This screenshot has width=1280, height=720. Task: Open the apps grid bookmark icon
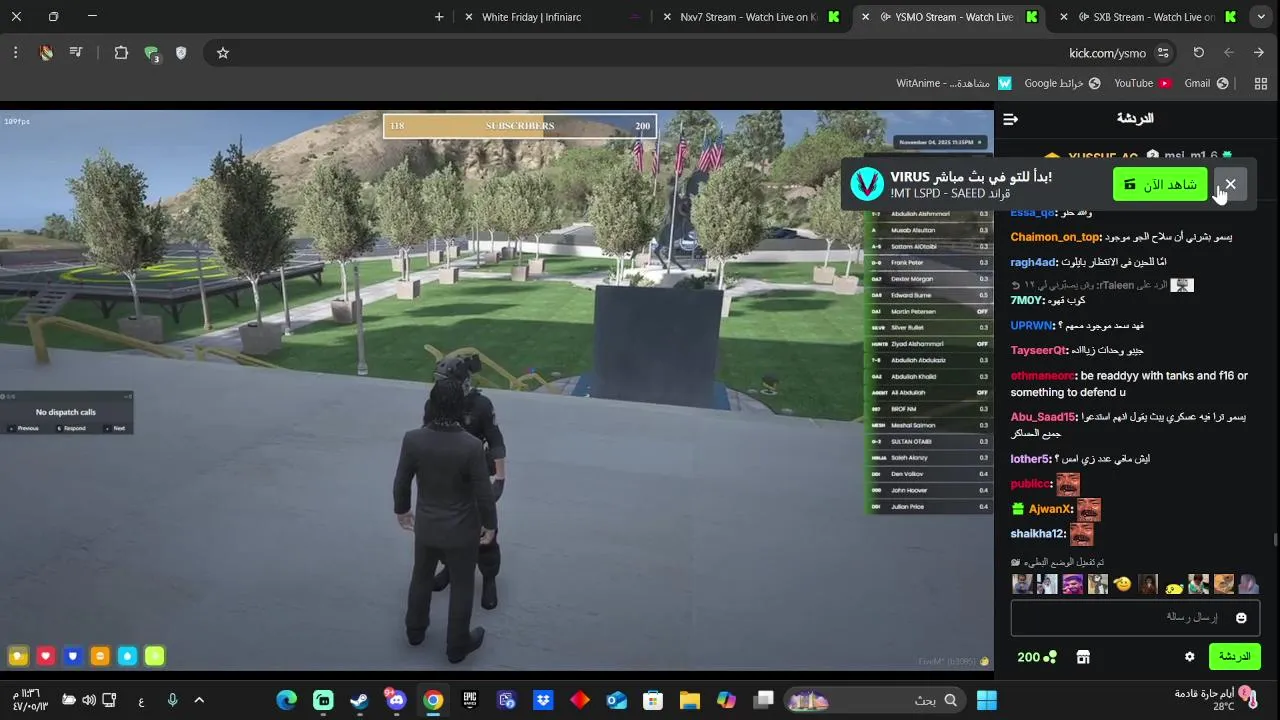pyautogui.click(x=1260, y=84)
